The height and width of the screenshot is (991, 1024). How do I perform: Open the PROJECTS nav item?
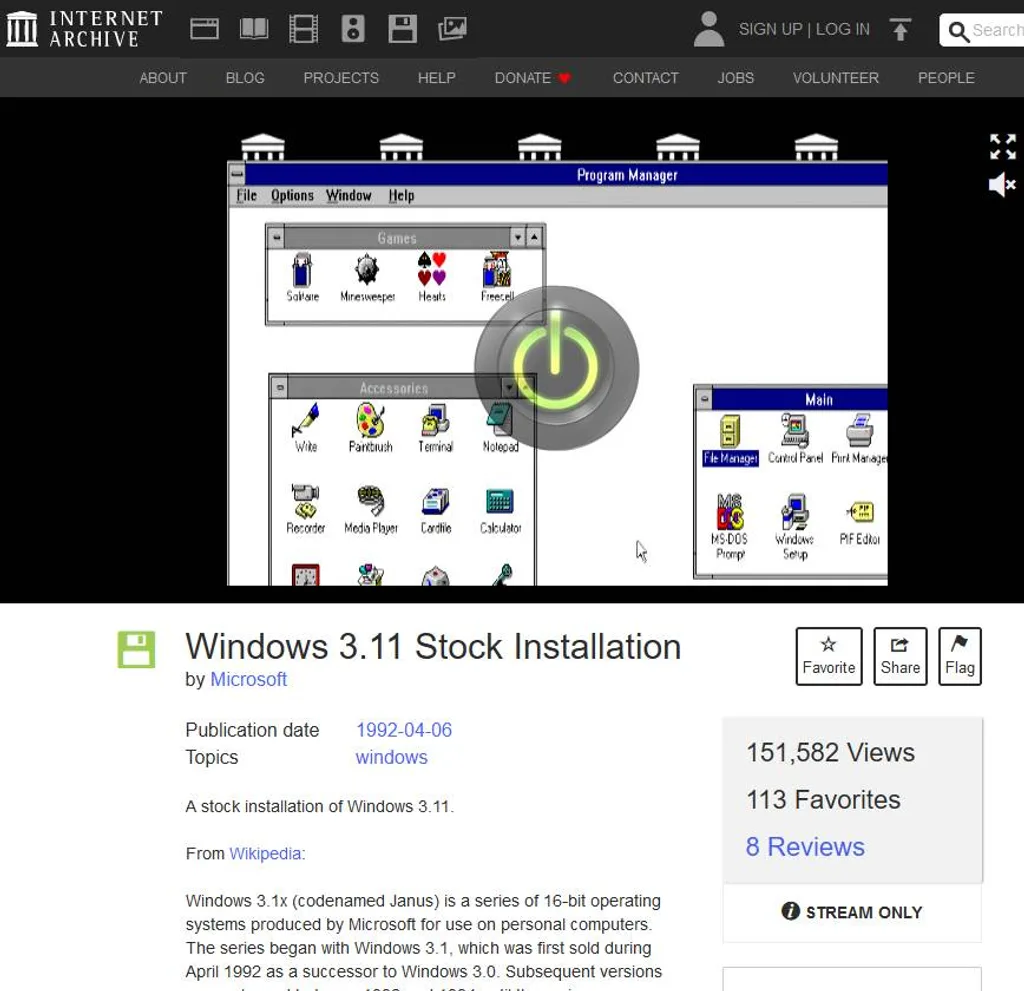pos(341,78)
